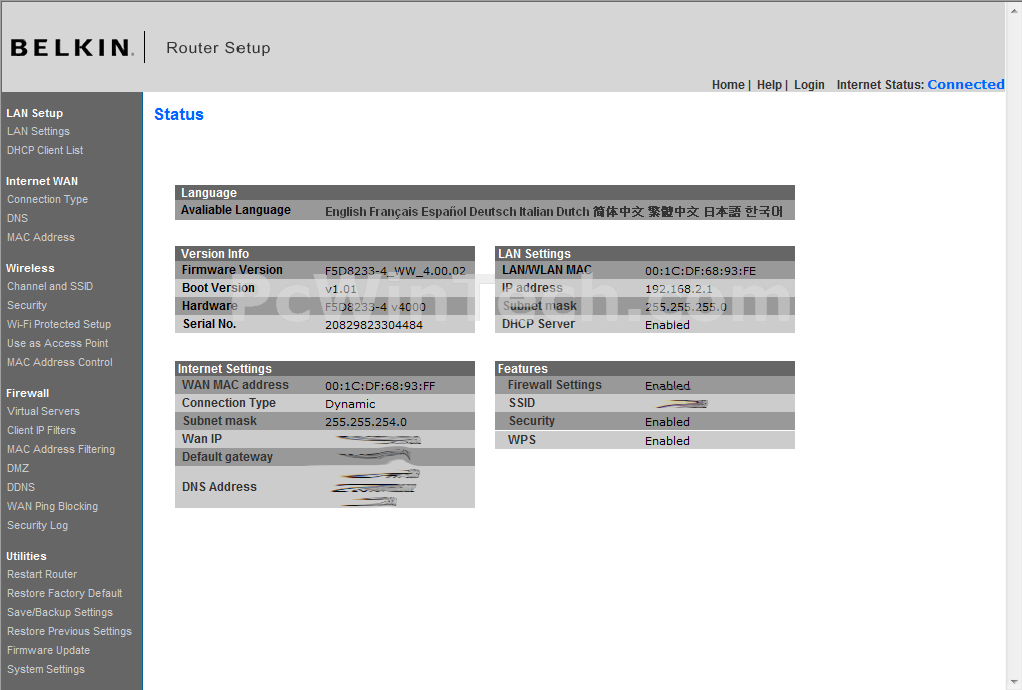This screenshot has height=690, width=1022.
Task: Open Client IP Filters
Action: pyautogui.click(x=42, y=430)
